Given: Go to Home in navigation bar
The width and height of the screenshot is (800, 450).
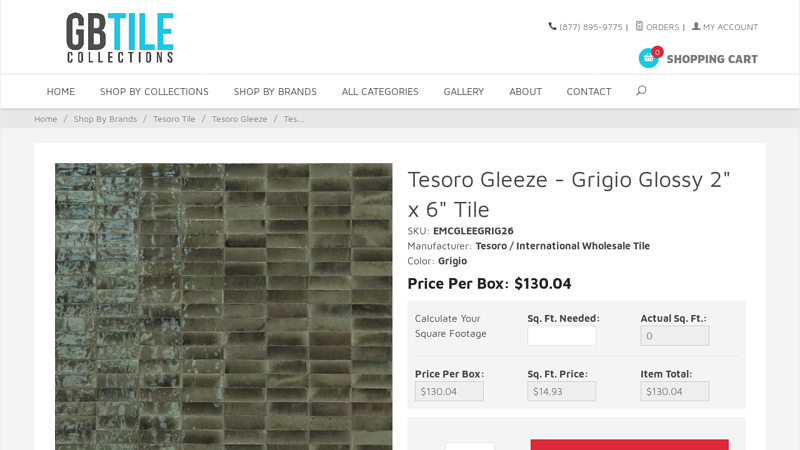Looking at the screenshot, I should (x=61, y=91).
